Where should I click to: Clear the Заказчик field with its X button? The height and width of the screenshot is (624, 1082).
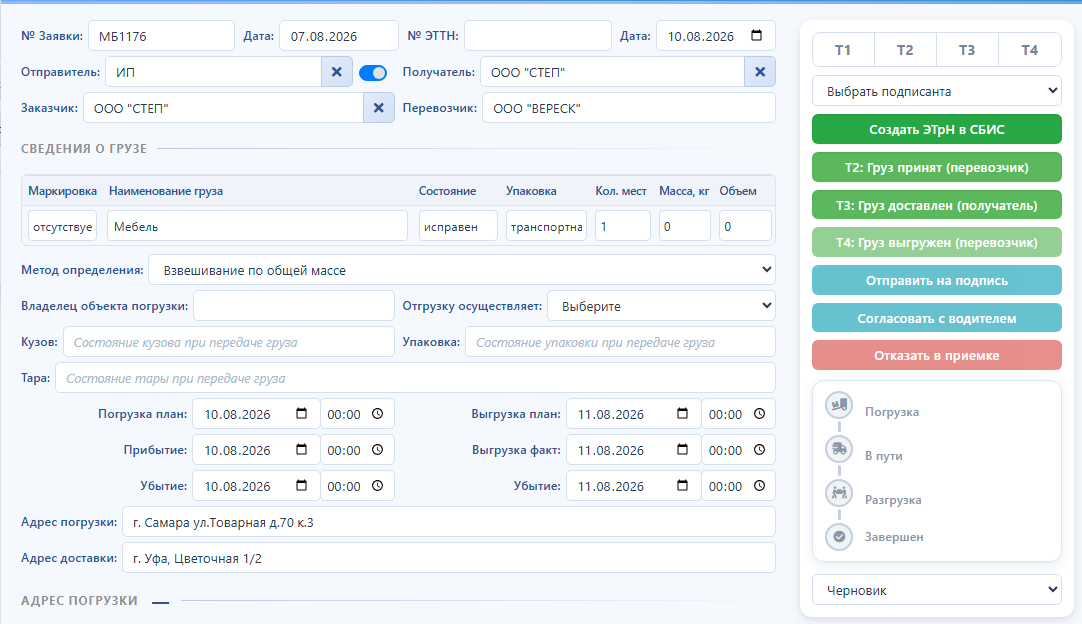pyautogui.click(x=378, y=108)
